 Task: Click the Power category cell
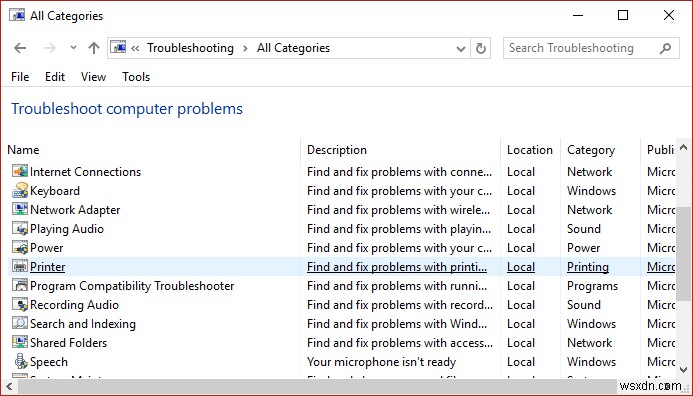583,248
